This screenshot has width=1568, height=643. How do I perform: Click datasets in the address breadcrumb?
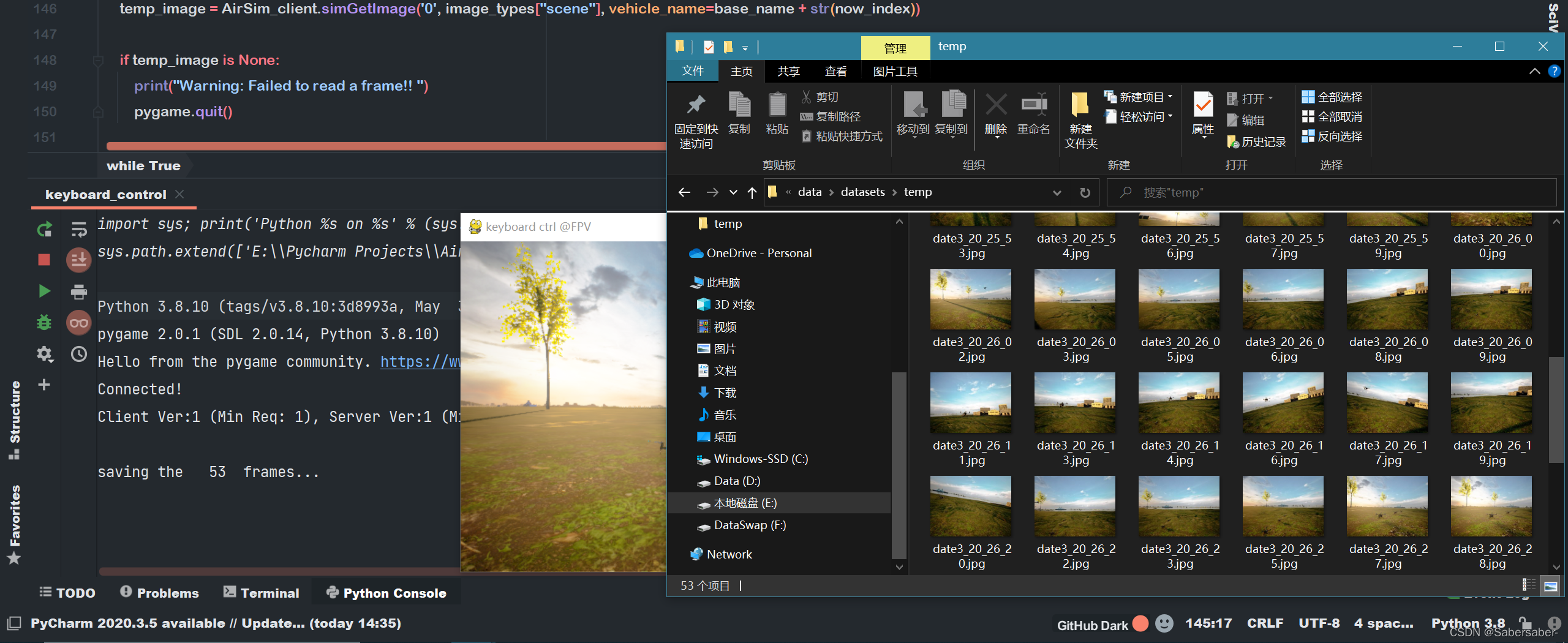point(862,192)
